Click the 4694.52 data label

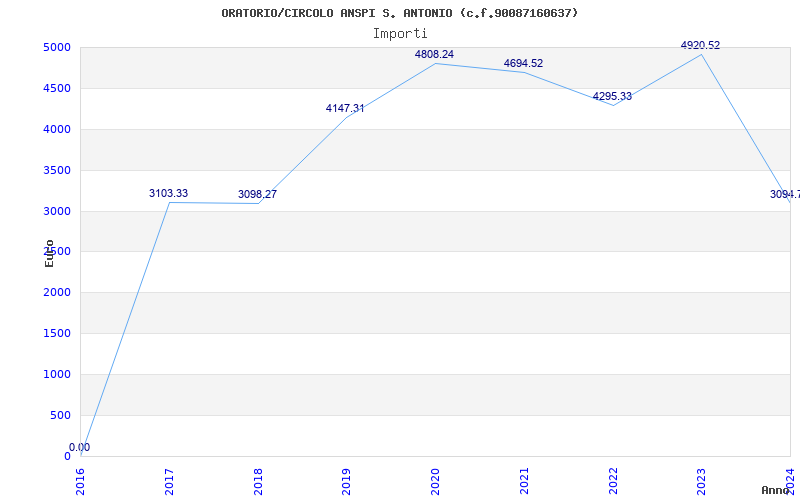(x=523, y=63)
